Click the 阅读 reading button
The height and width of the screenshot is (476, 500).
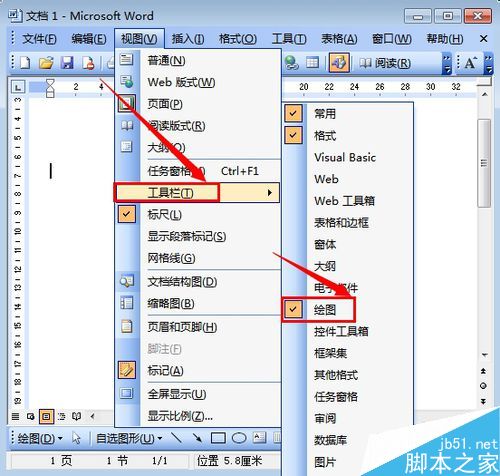pyautogui.click(x=385, y=63)
